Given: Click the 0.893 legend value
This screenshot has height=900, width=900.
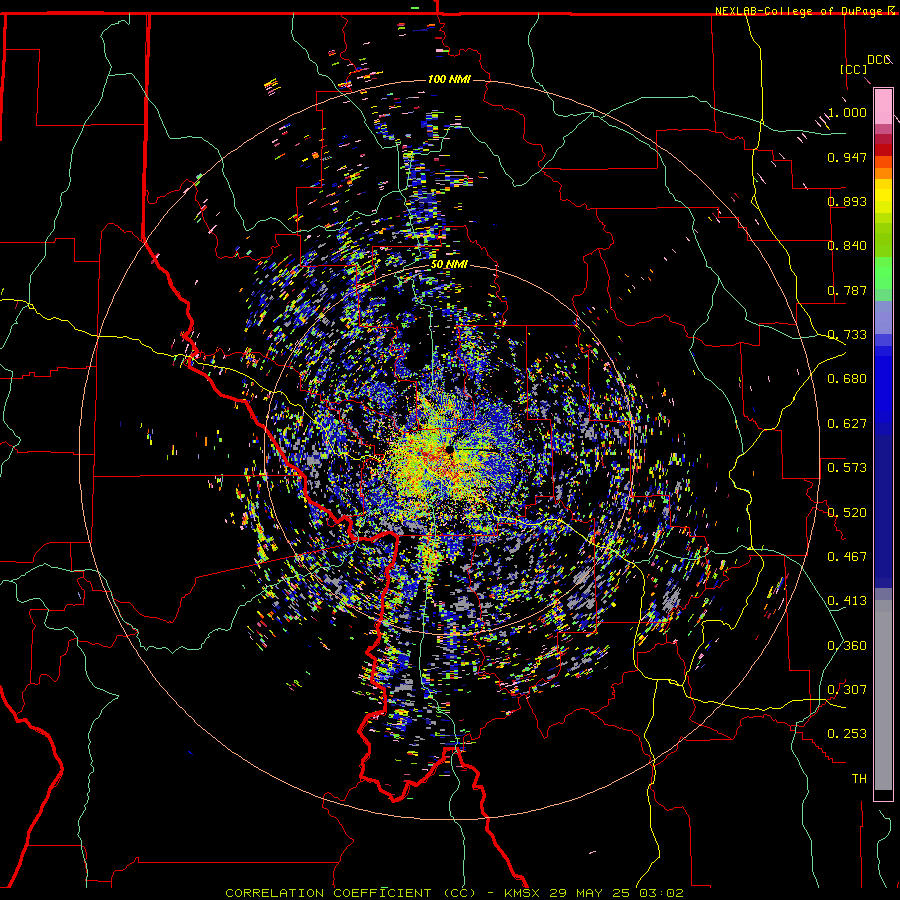Looking at the screenshot, I should click(x=847, y=201).
